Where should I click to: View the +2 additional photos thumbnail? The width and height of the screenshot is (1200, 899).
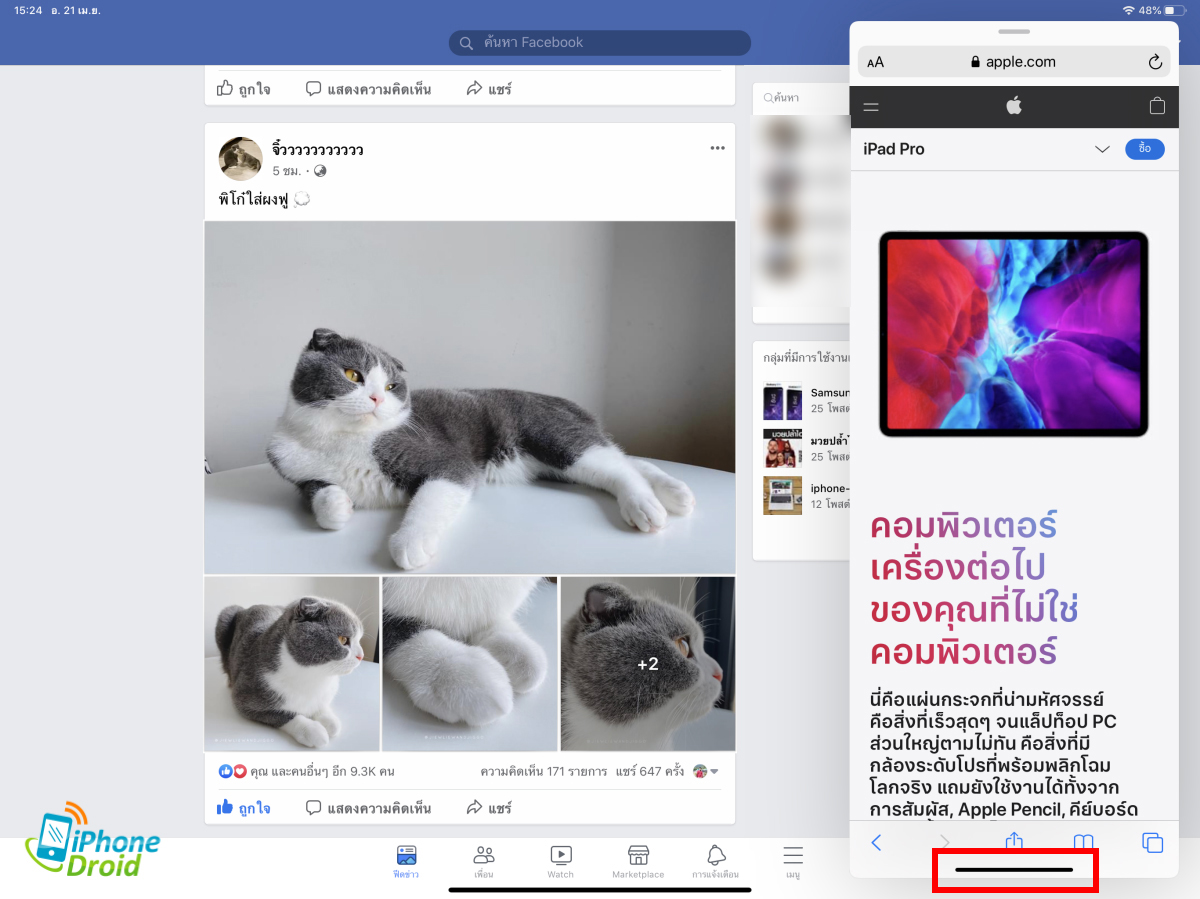click(648, 663)
